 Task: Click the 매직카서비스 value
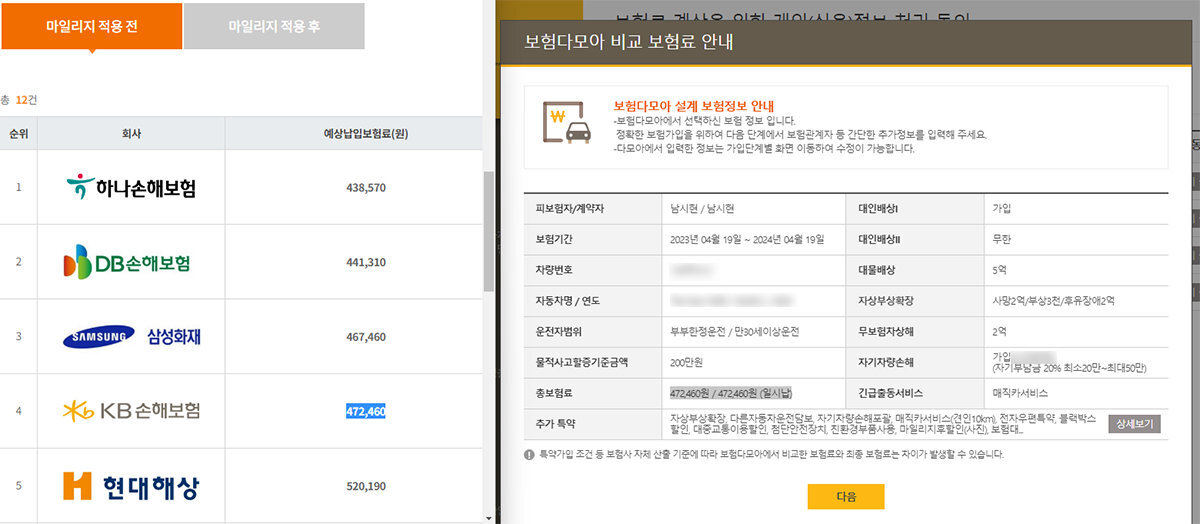pos(1019,393)
